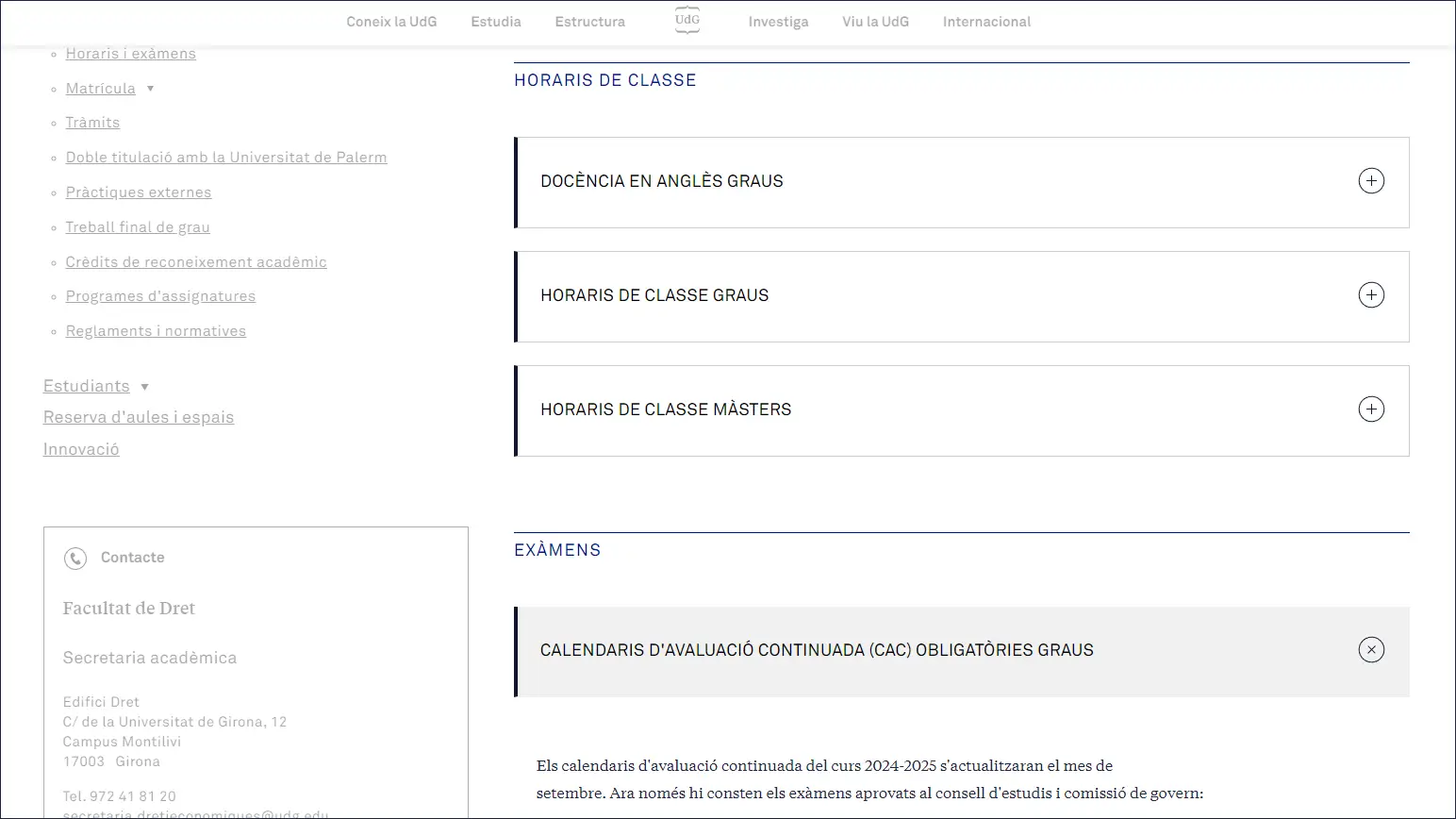Click the UdG logo in top navigation
1456x819 pixels.
(687, 21)
